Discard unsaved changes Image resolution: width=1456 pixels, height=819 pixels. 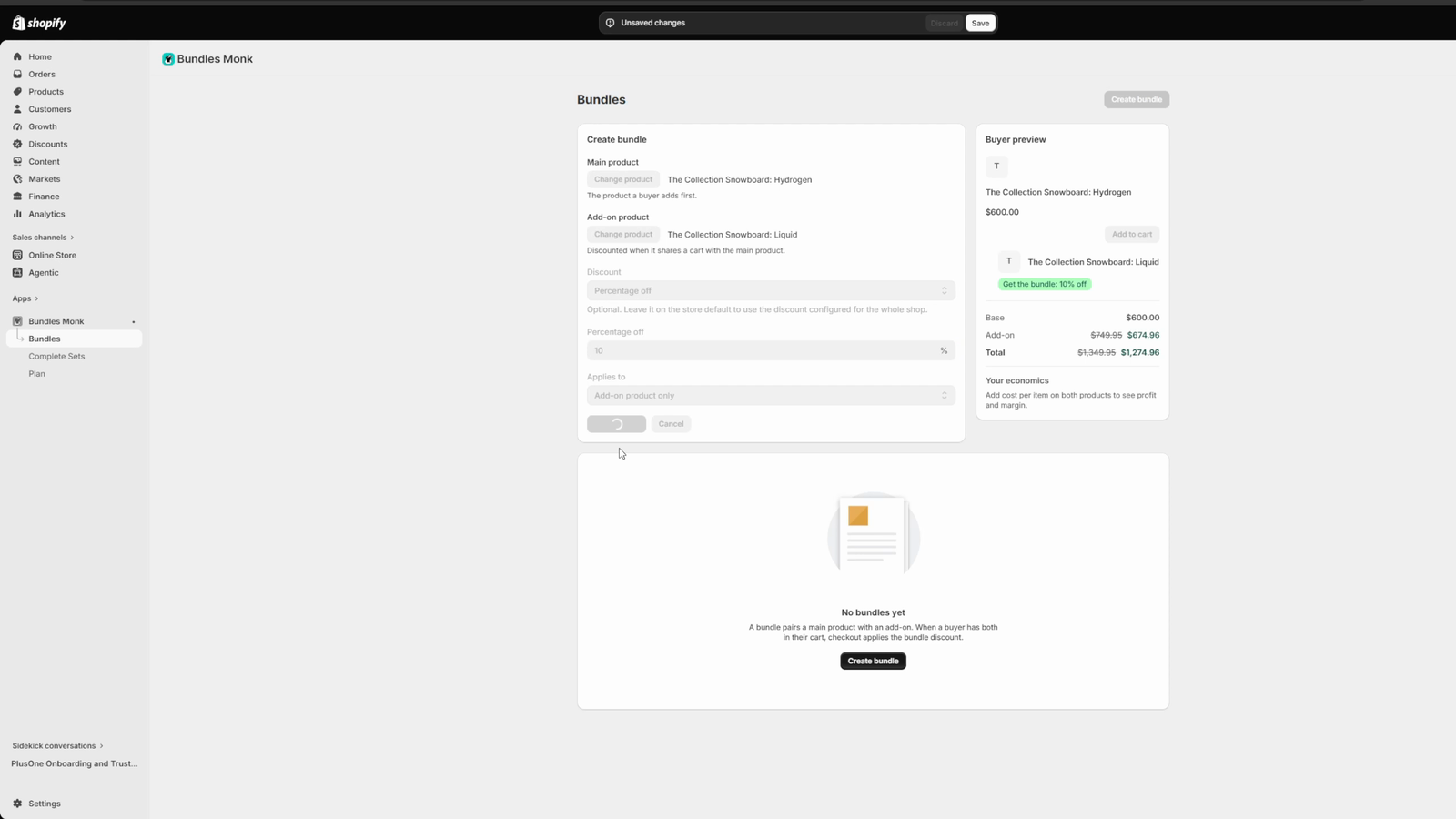[944, 23]
